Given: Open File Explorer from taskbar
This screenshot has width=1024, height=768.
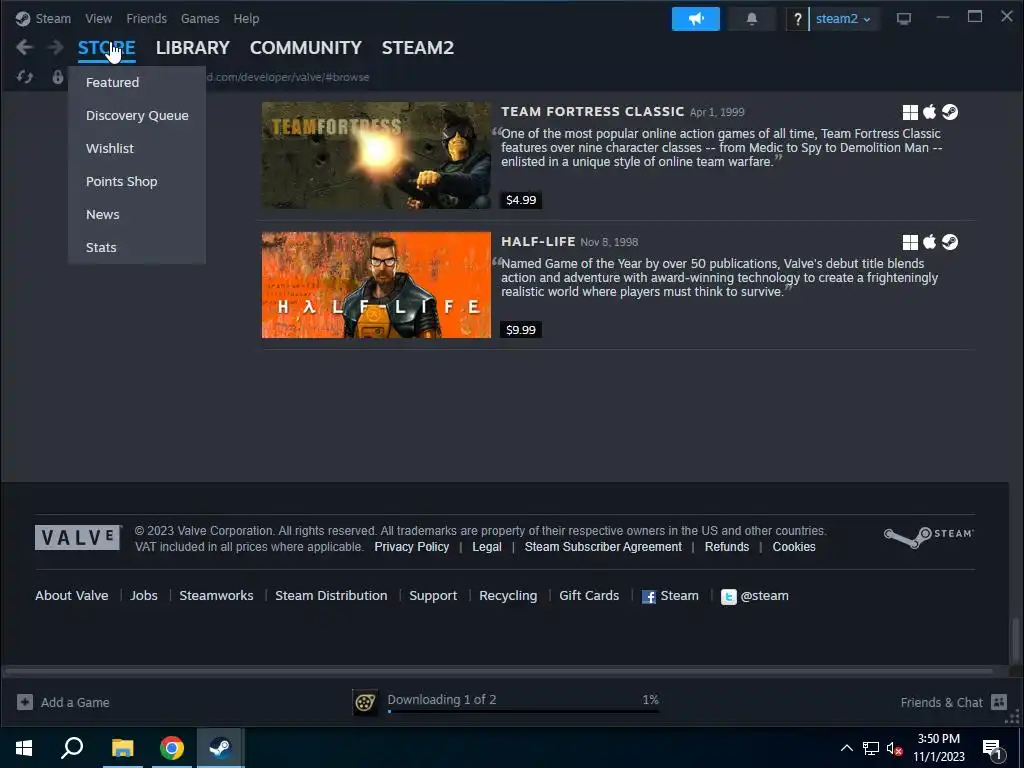Looking at the screenshot, I should coord(122,748).
